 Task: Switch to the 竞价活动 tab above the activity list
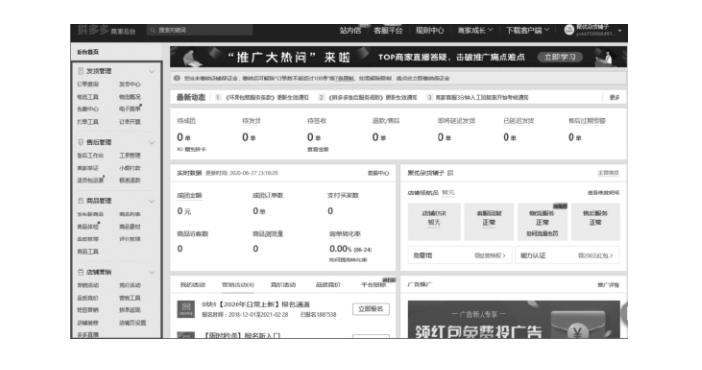pyautogui.click(x=283, y=285)
